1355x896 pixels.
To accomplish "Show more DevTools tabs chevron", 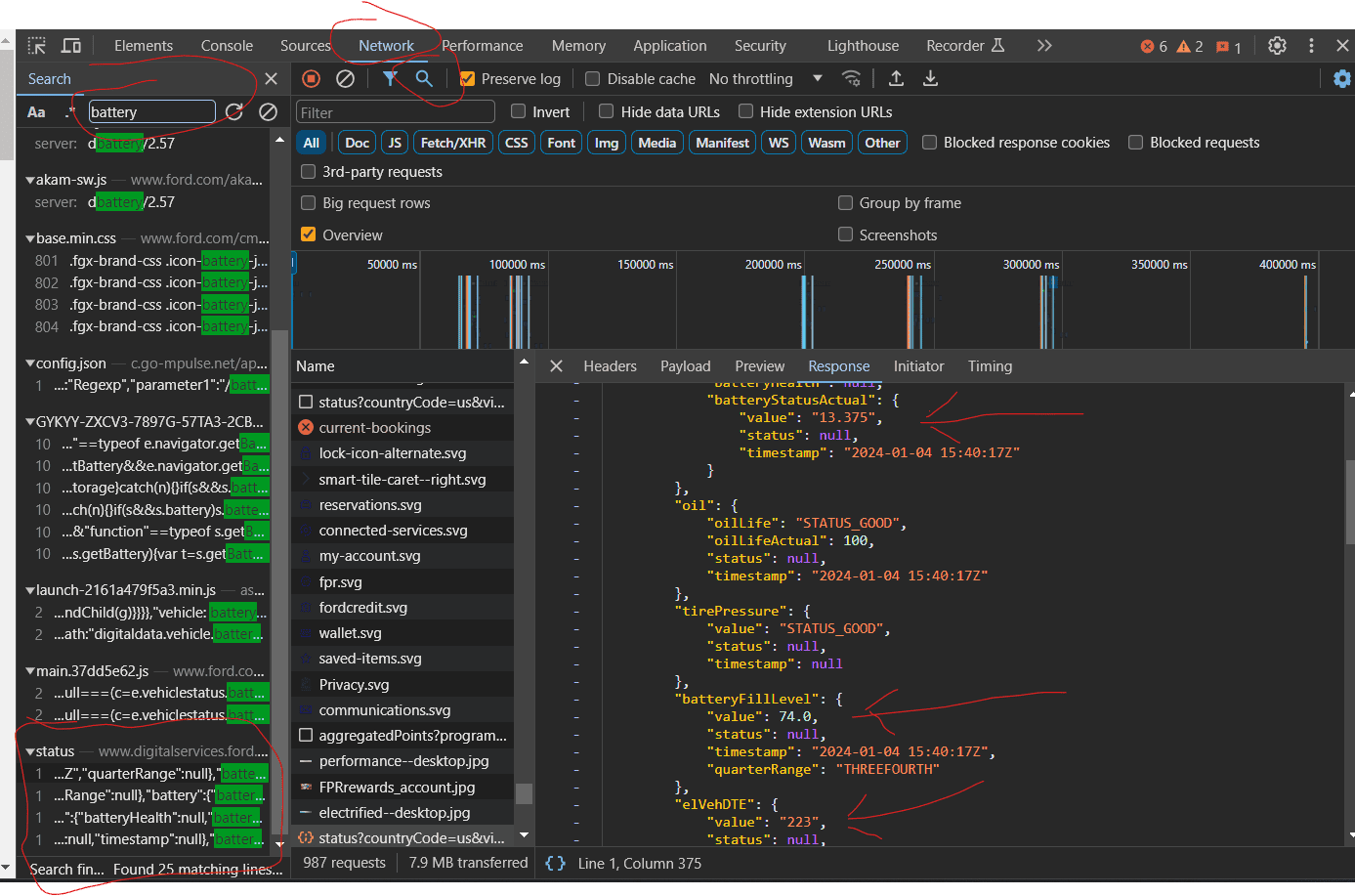I will click(x=1044, y=46).
